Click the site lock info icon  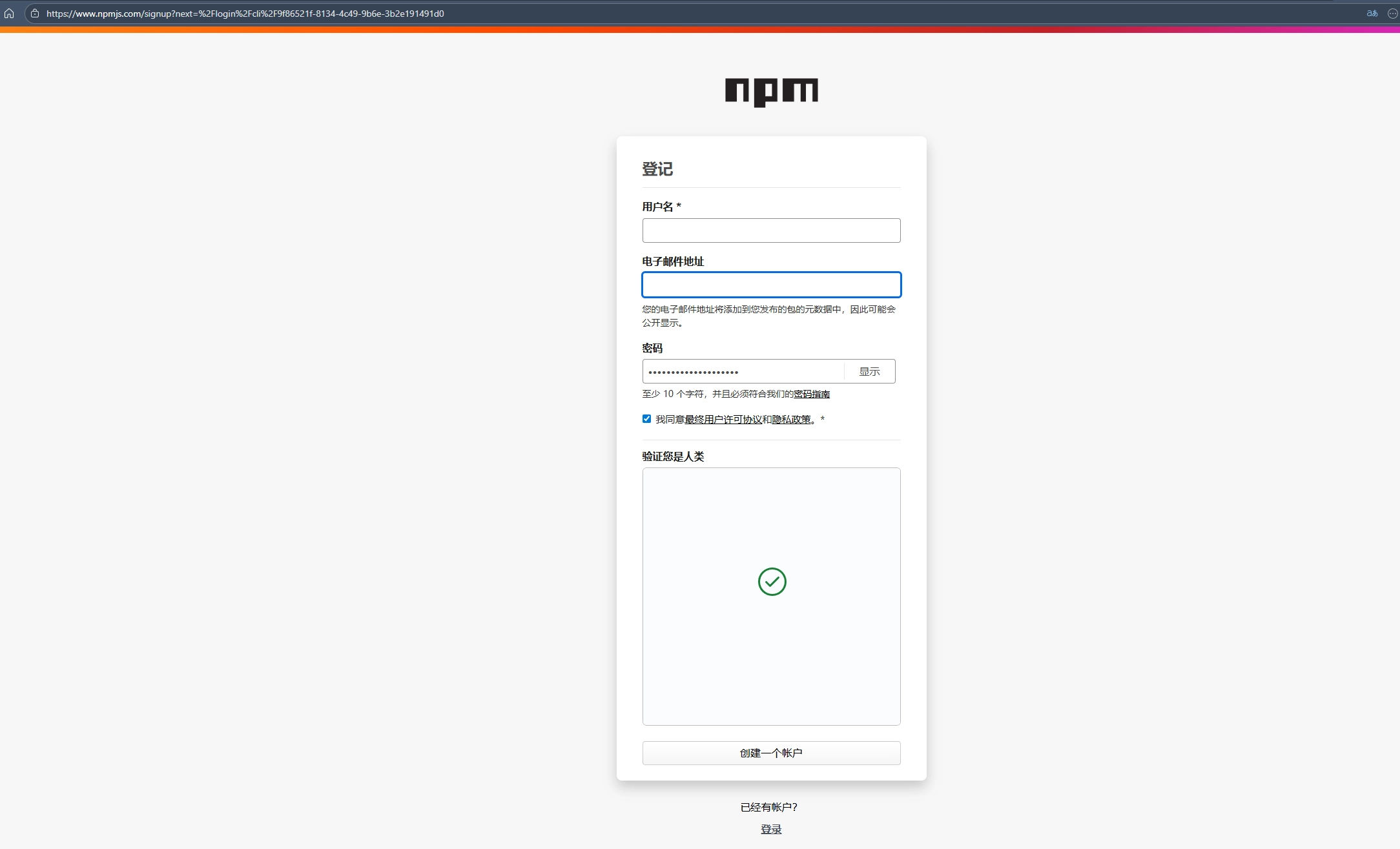click(x=35, y=13)
